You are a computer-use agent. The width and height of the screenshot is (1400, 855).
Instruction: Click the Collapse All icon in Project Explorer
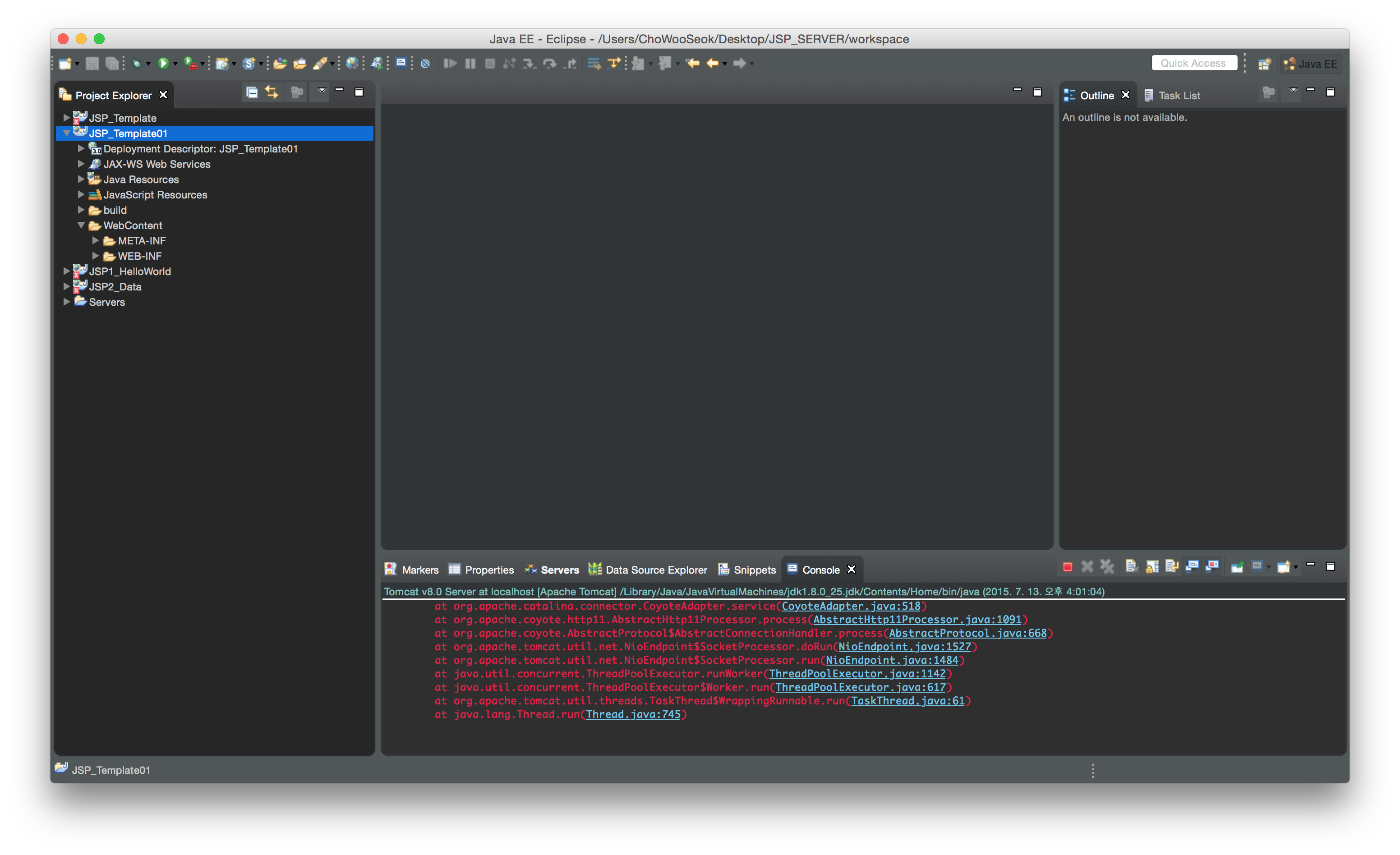[x=252, y=92]
